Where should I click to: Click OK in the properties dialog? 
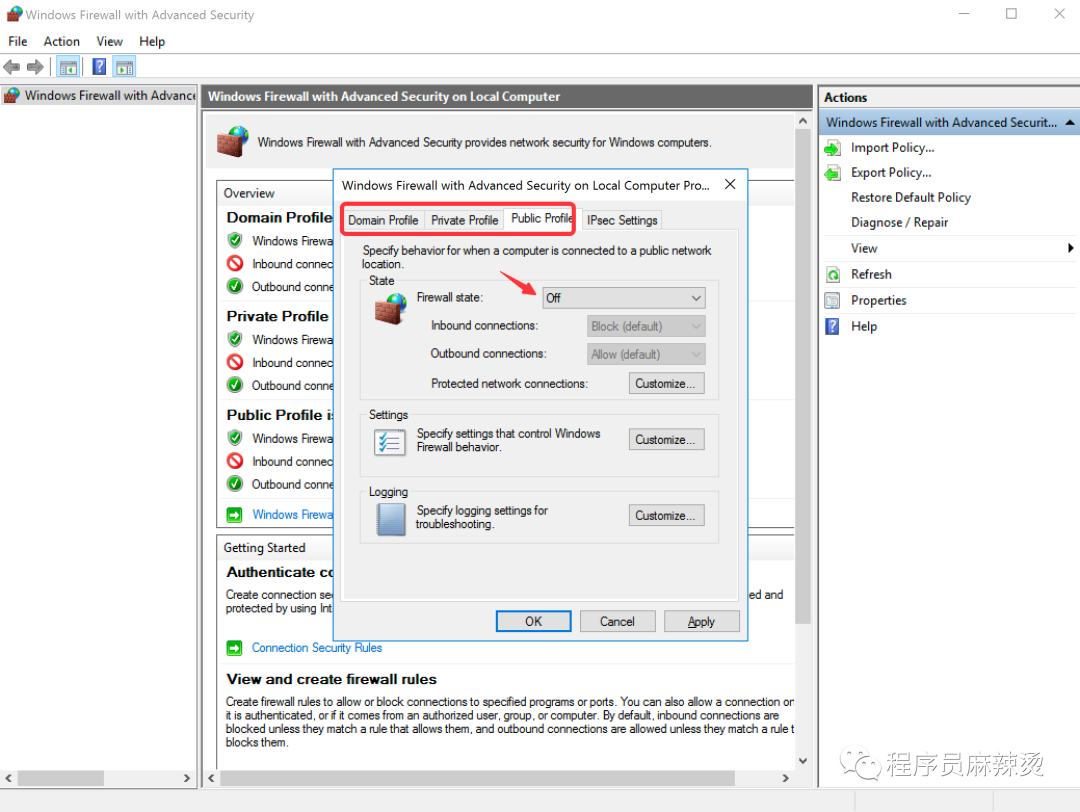[534, 621]
